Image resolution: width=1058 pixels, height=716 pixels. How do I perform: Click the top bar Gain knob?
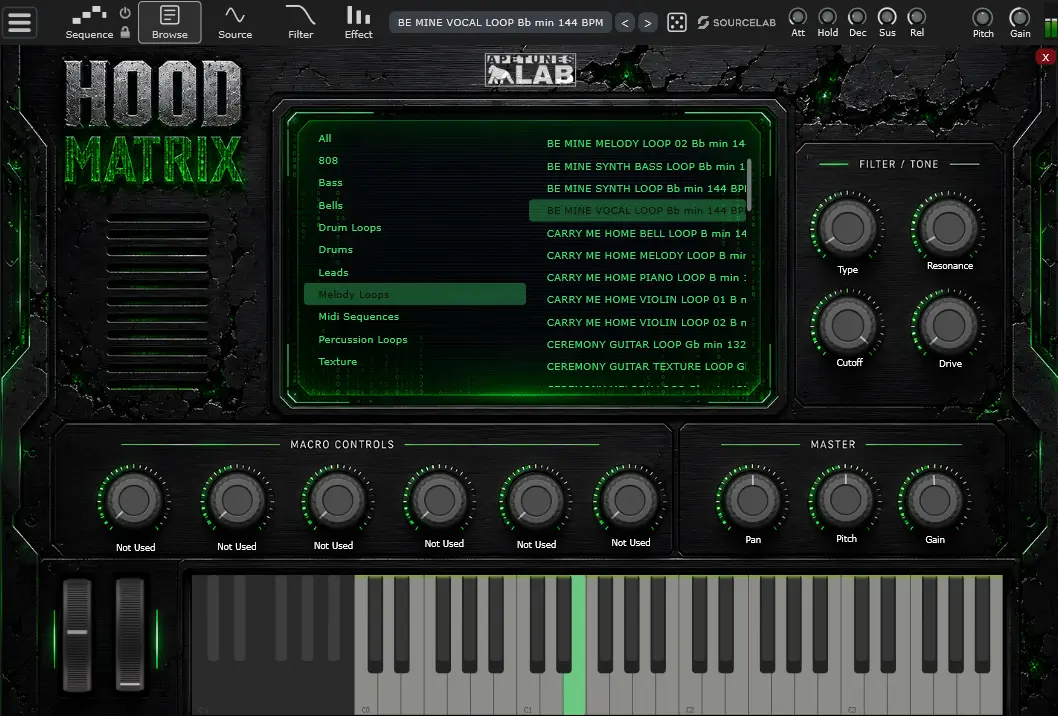point(1019,17)
